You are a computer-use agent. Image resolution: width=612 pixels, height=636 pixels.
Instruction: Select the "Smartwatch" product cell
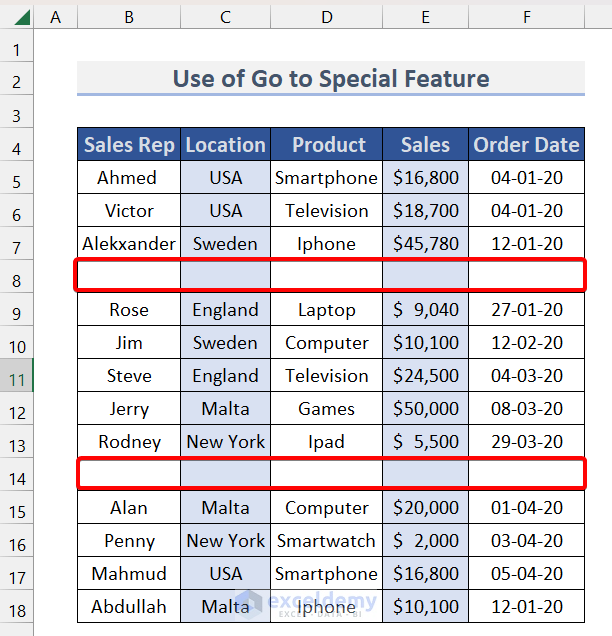tap(326, 541)
